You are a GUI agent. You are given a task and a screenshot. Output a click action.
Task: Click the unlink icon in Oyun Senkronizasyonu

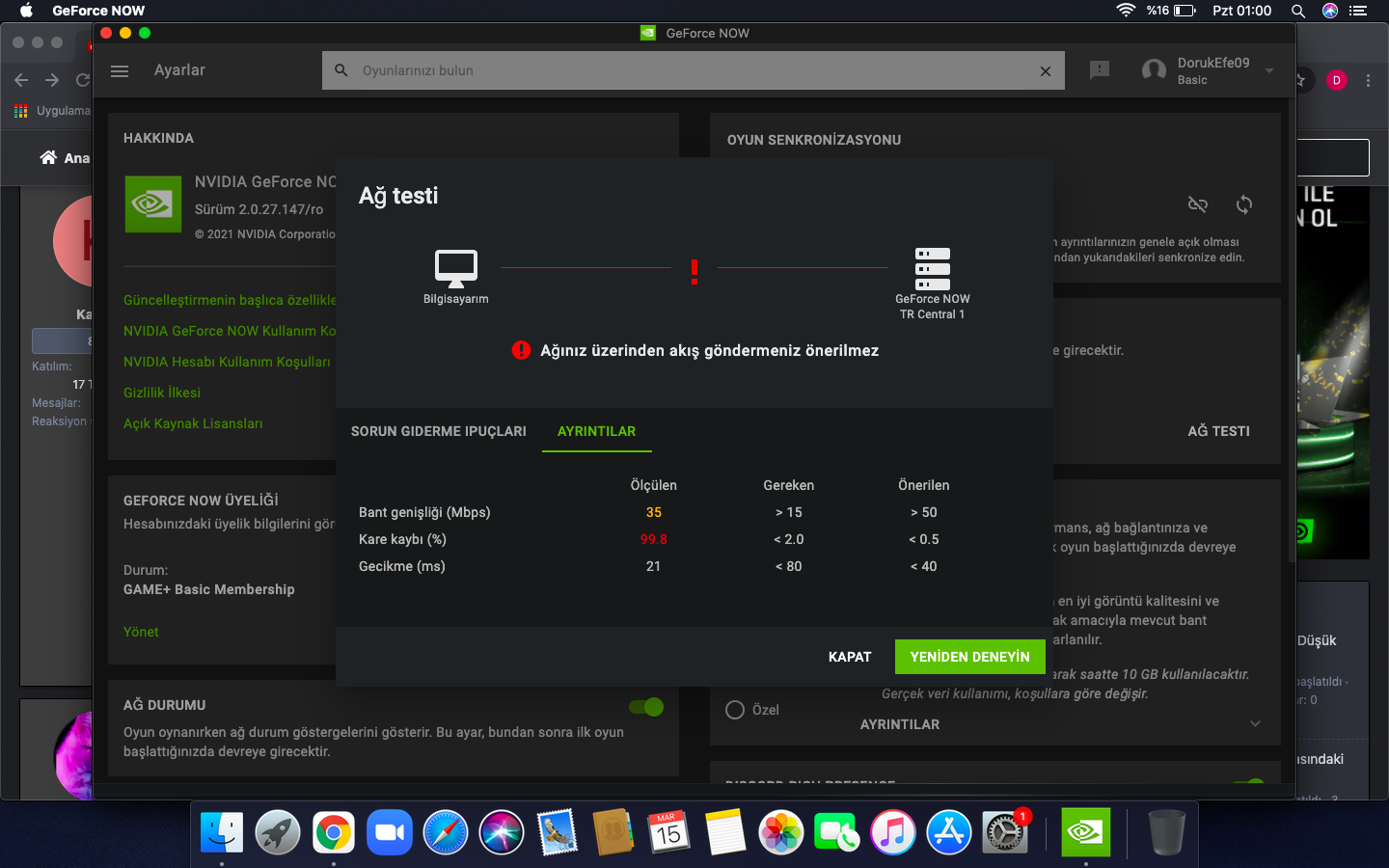point(1198,204)
